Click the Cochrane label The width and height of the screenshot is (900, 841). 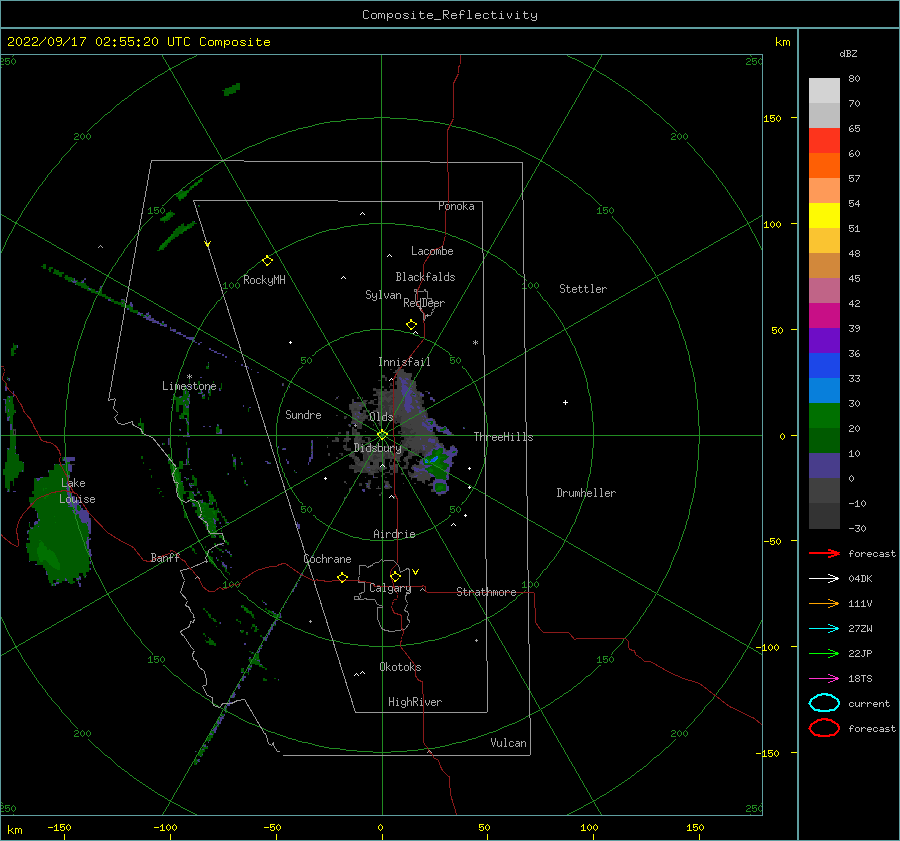327,559
